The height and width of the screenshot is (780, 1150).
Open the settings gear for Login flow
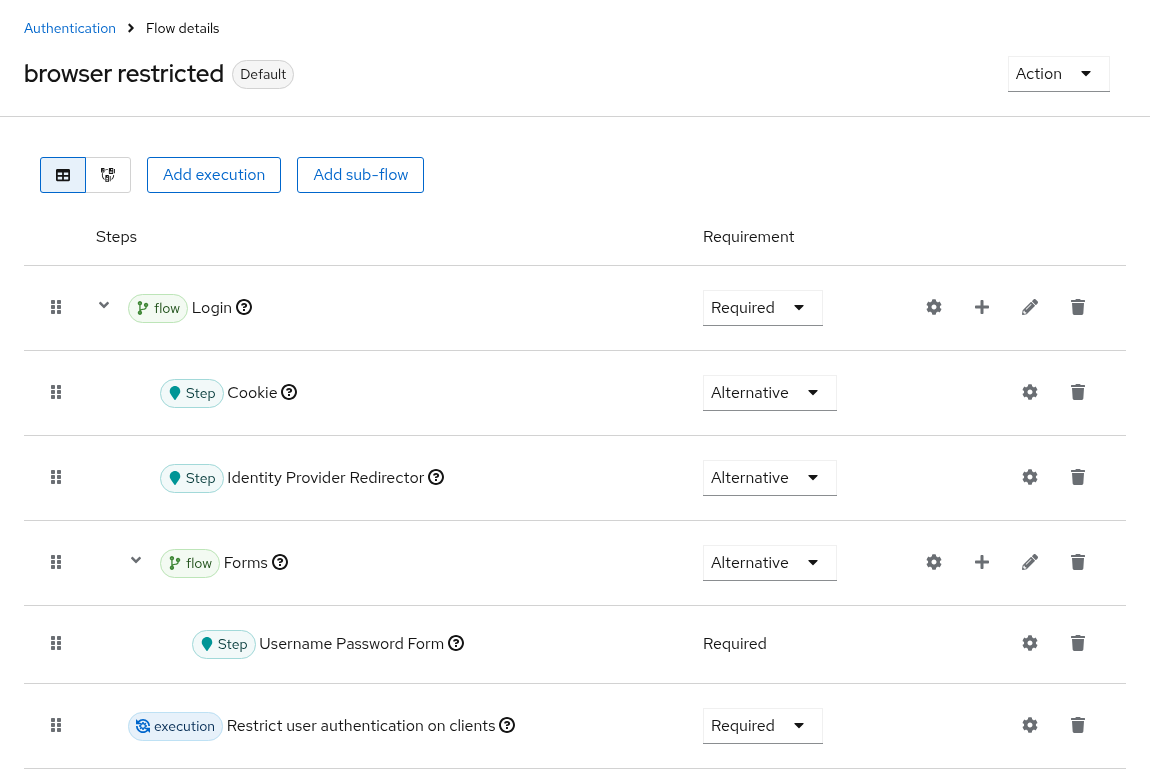934,307
